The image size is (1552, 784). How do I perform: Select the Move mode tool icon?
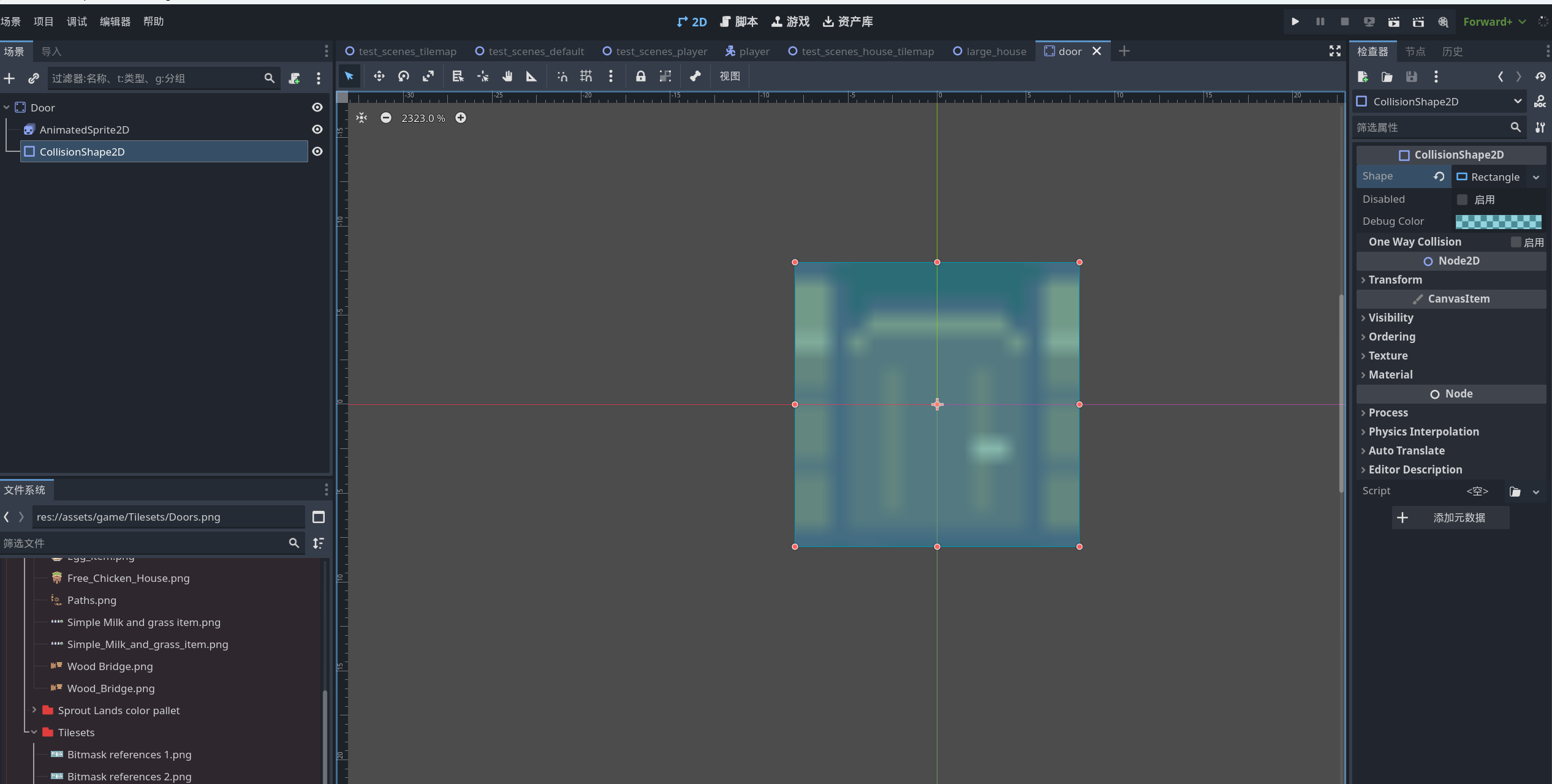tap(379, 76)
